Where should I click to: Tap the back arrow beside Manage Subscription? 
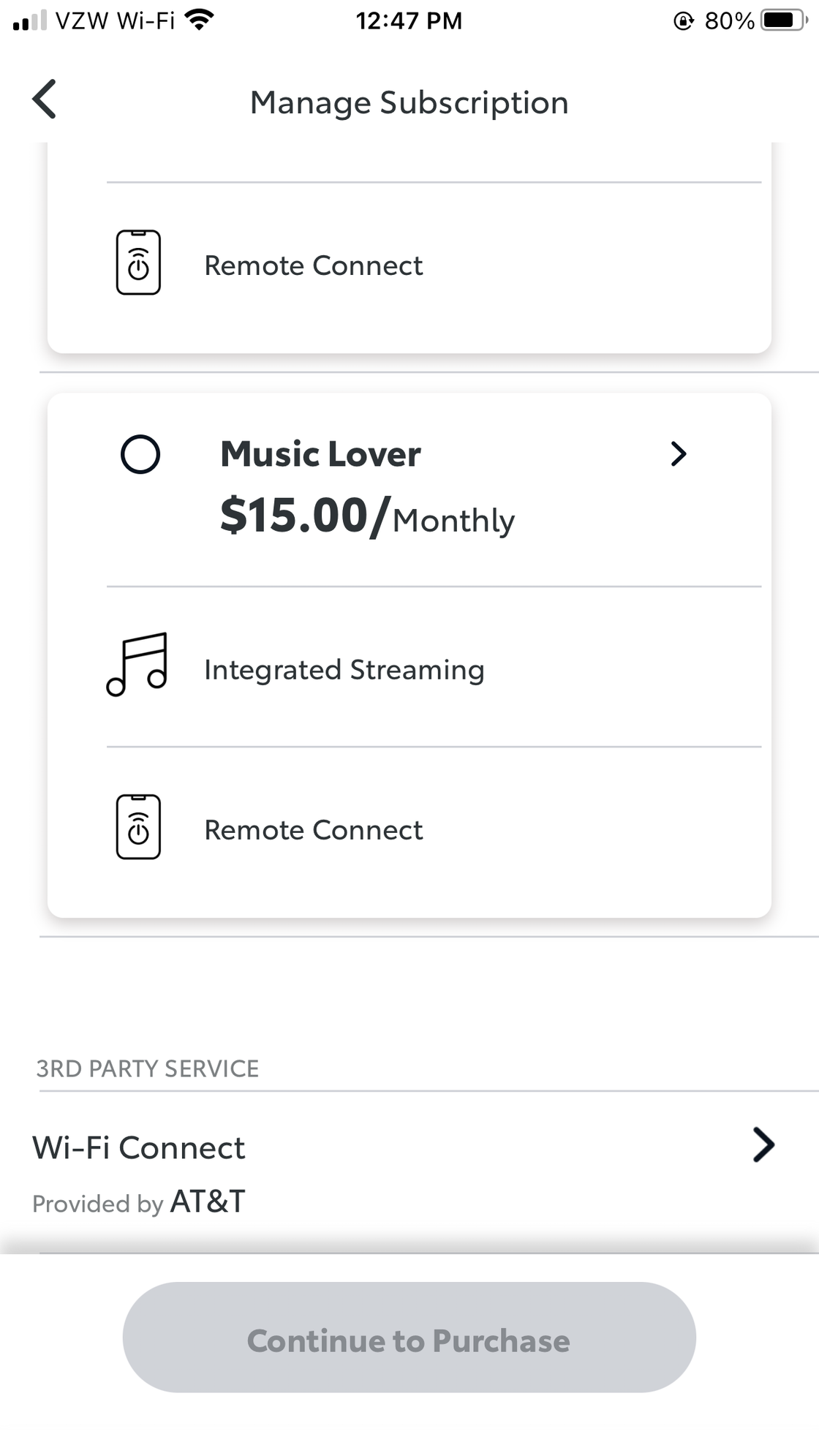pyautogui.click(x=44, y=99)
